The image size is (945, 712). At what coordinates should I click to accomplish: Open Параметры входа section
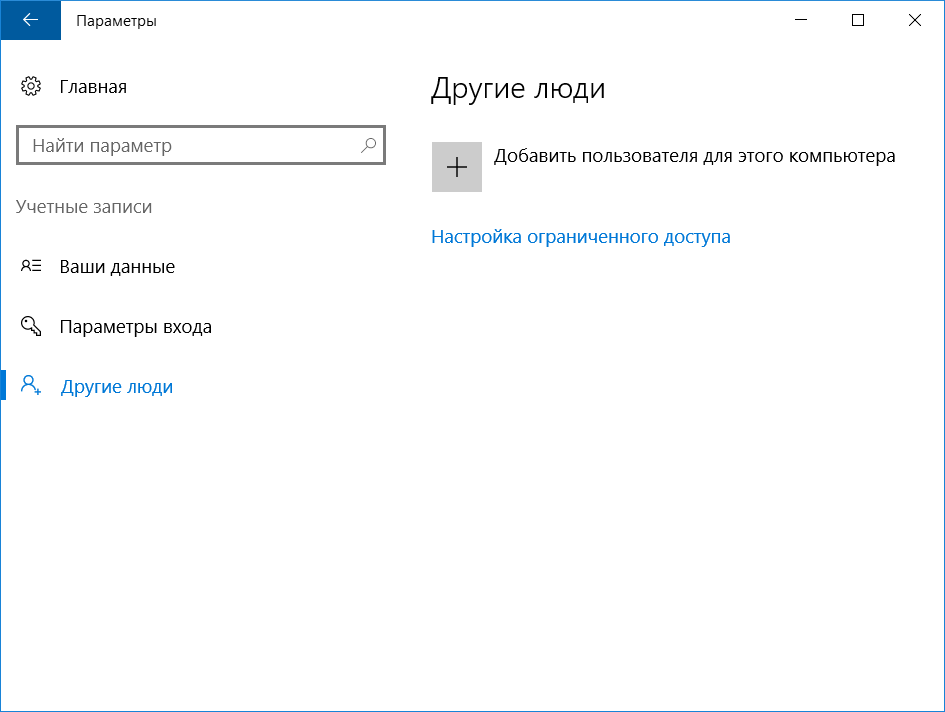click(136, 327)
